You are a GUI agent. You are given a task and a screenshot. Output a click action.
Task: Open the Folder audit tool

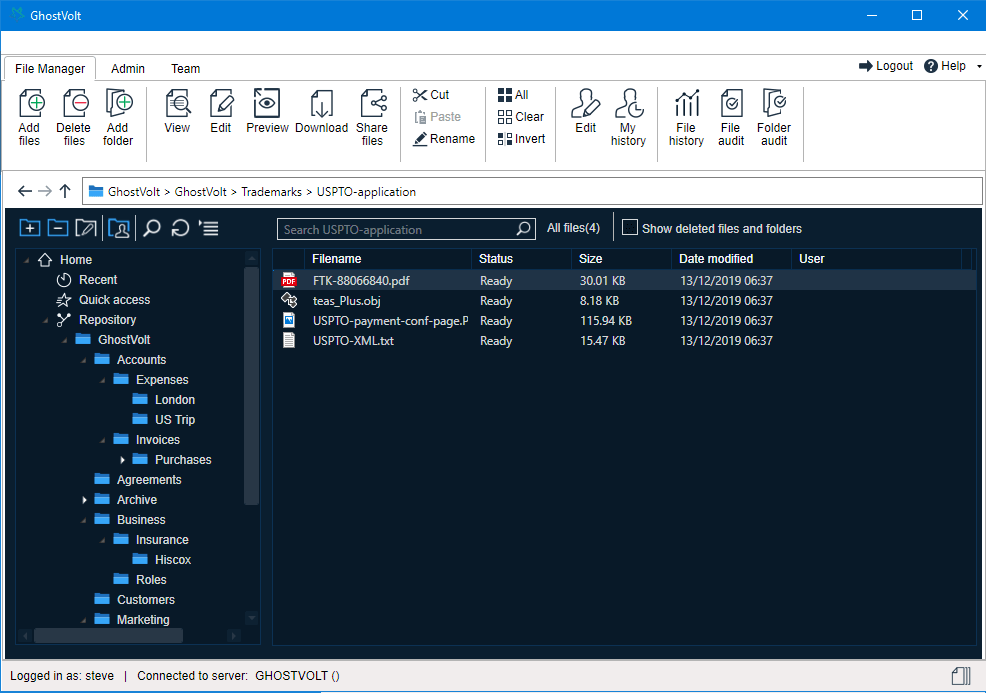pos(773,105)
